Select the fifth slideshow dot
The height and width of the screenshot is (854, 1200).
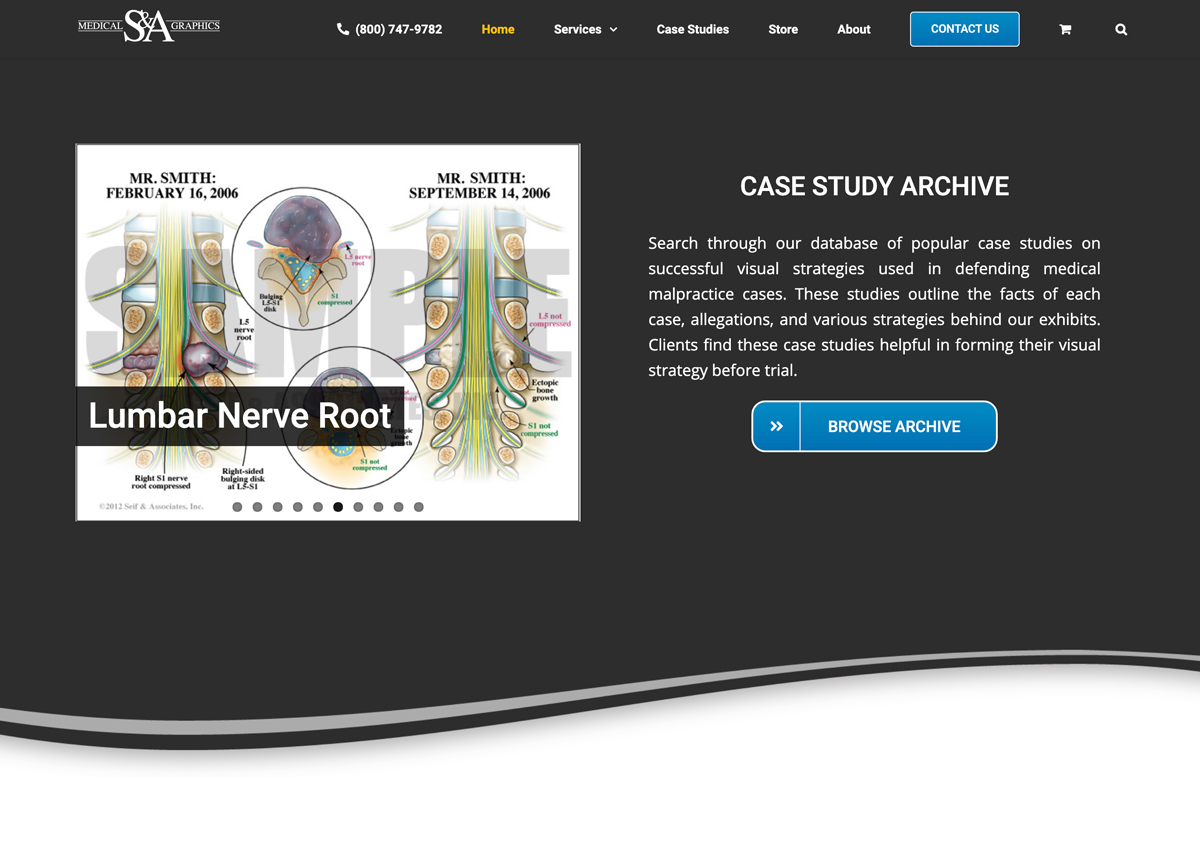click(318, 507)
